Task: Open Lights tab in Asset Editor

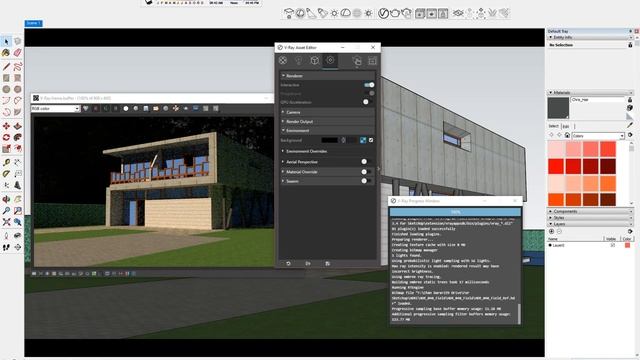Action: [x=298, y=60]
